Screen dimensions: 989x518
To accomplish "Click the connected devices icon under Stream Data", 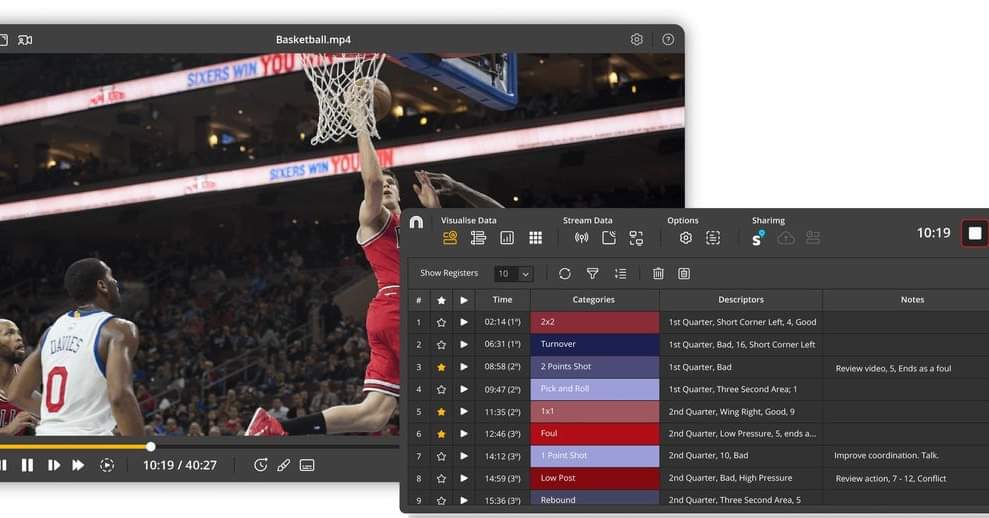I will point(636,238).
